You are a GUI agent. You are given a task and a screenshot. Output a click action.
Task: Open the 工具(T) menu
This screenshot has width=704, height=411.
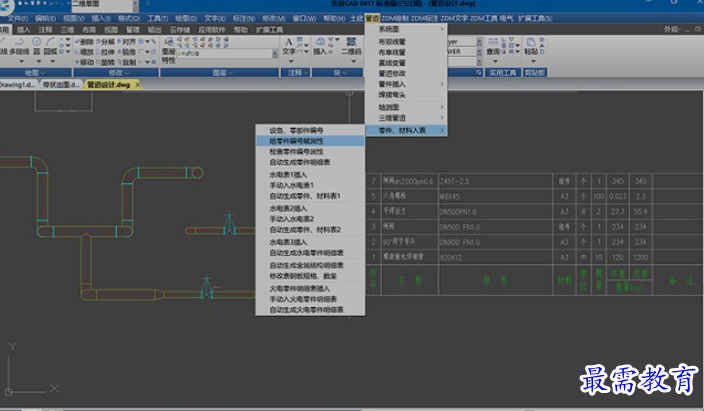pos(158,18)
